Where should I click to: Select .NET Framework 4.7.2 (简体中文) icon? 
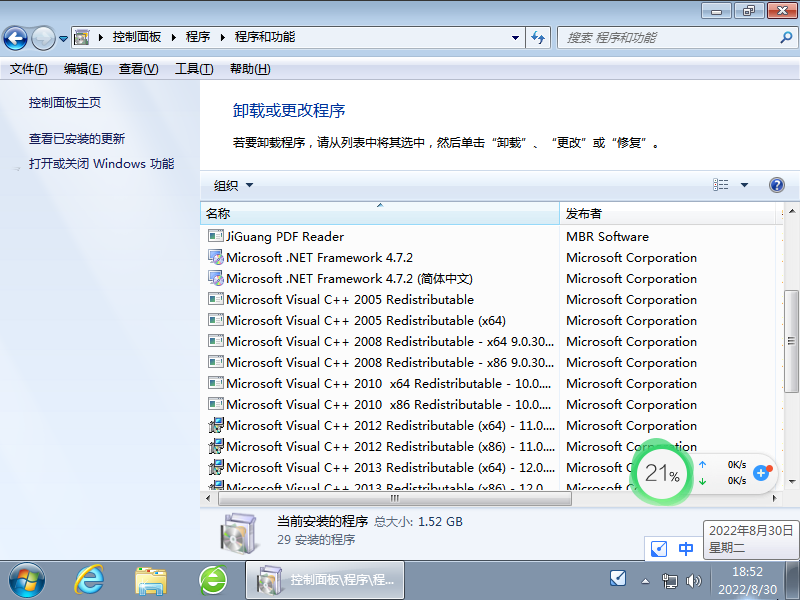coord(216,278)
